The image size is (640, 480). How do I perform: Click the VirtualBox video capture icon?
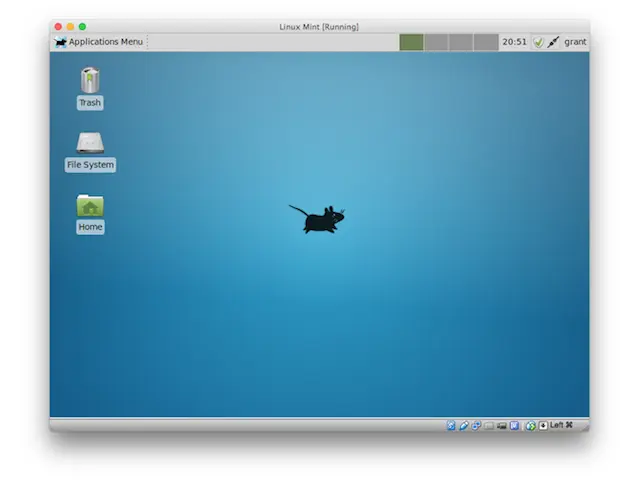click(514, 425)
